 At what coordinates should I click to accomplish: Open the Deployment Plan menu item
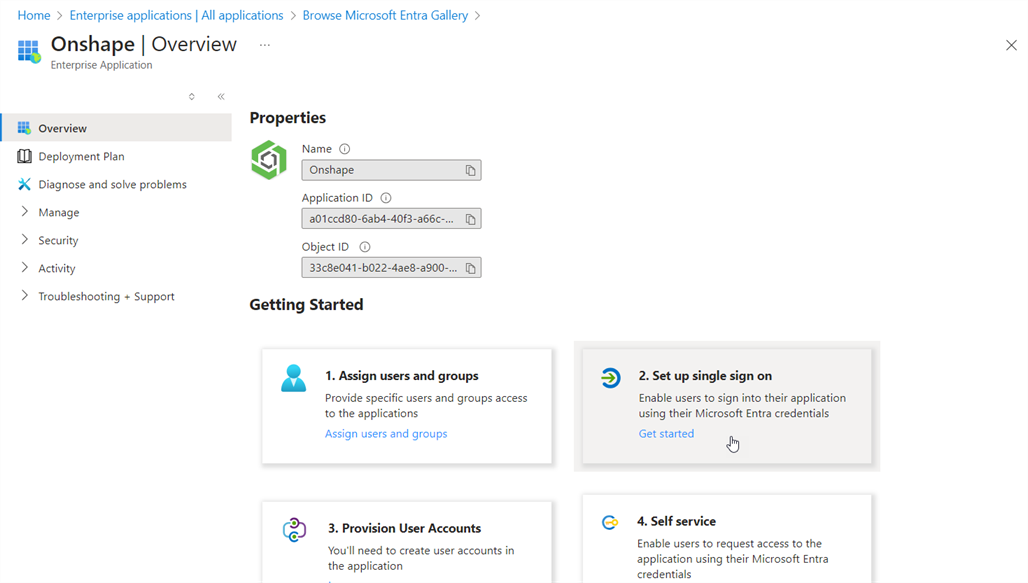[81, 156]
